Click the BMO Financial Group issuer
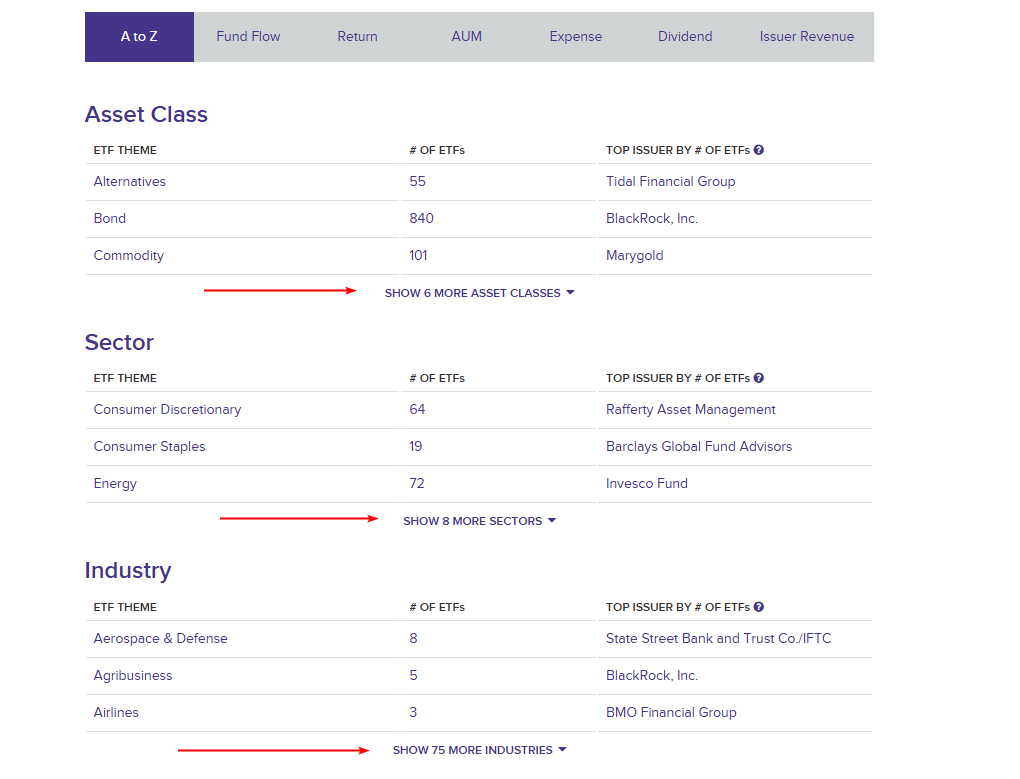The height and width of the screenshot is (779, 1020). click(671, 713)
